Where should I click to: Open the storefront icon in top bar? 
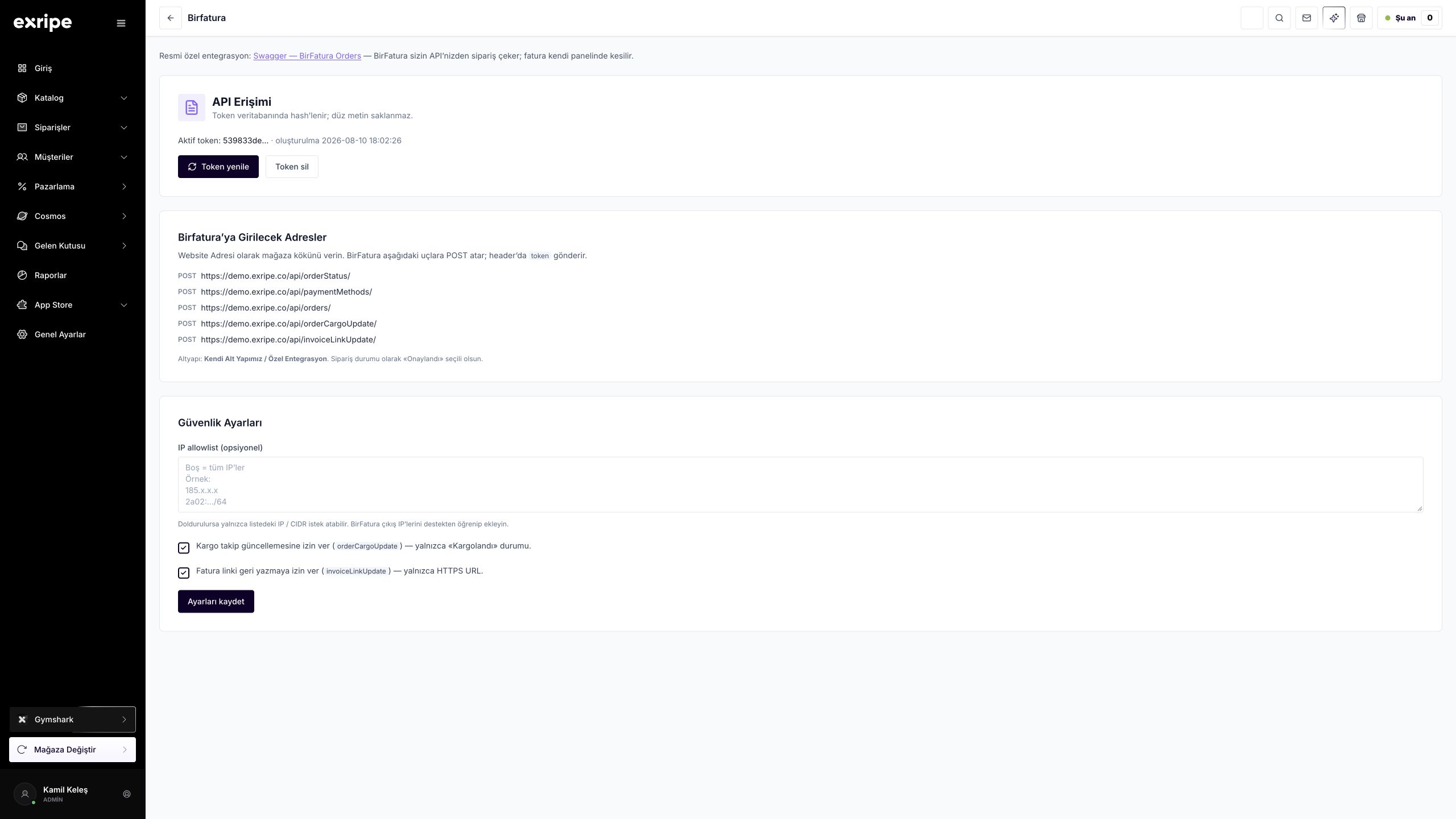click(x=1361, y=18)
